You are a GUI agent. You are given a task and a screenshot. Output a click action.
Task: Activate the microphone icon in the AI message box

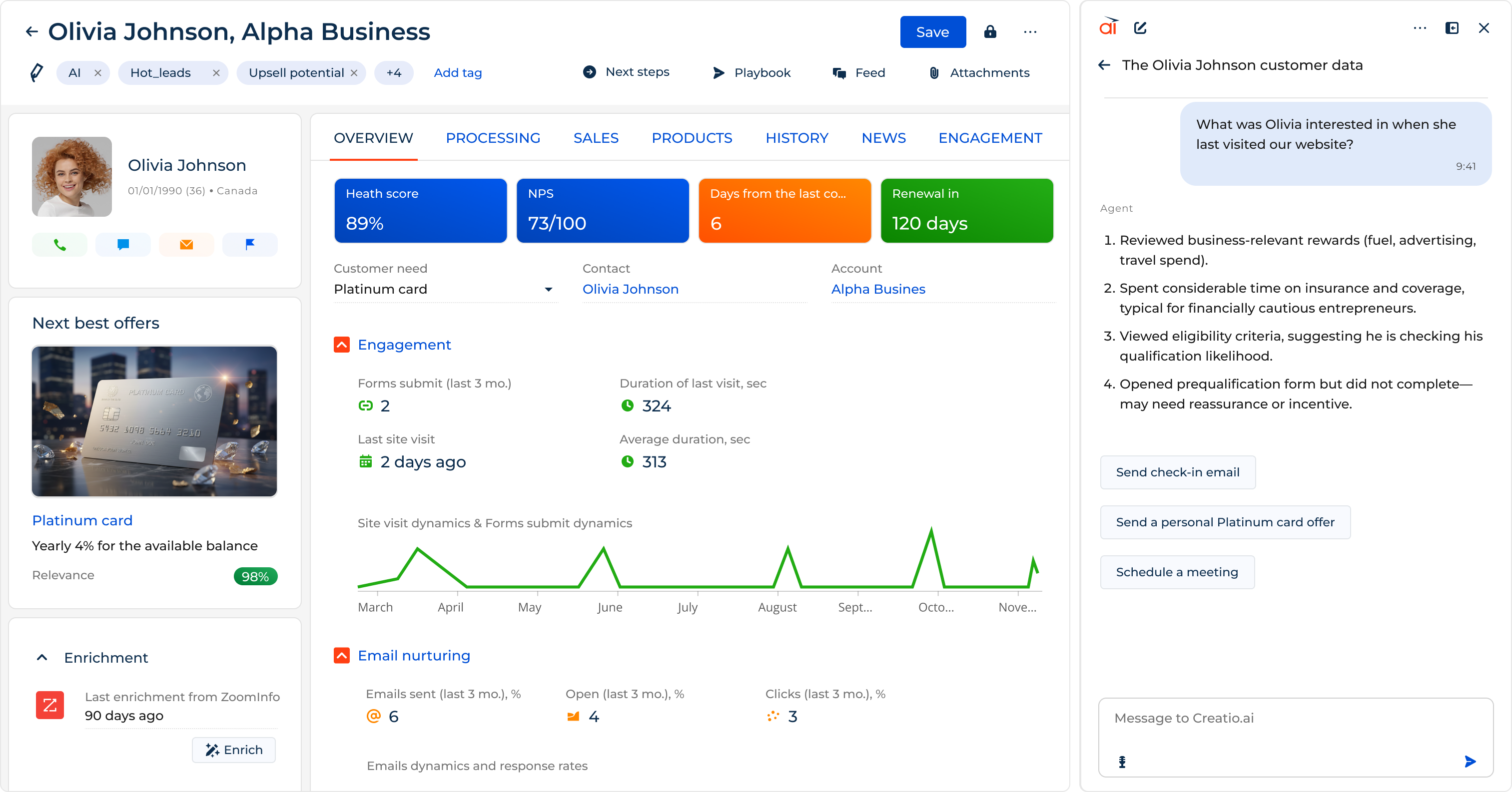tap(1122, 762)
